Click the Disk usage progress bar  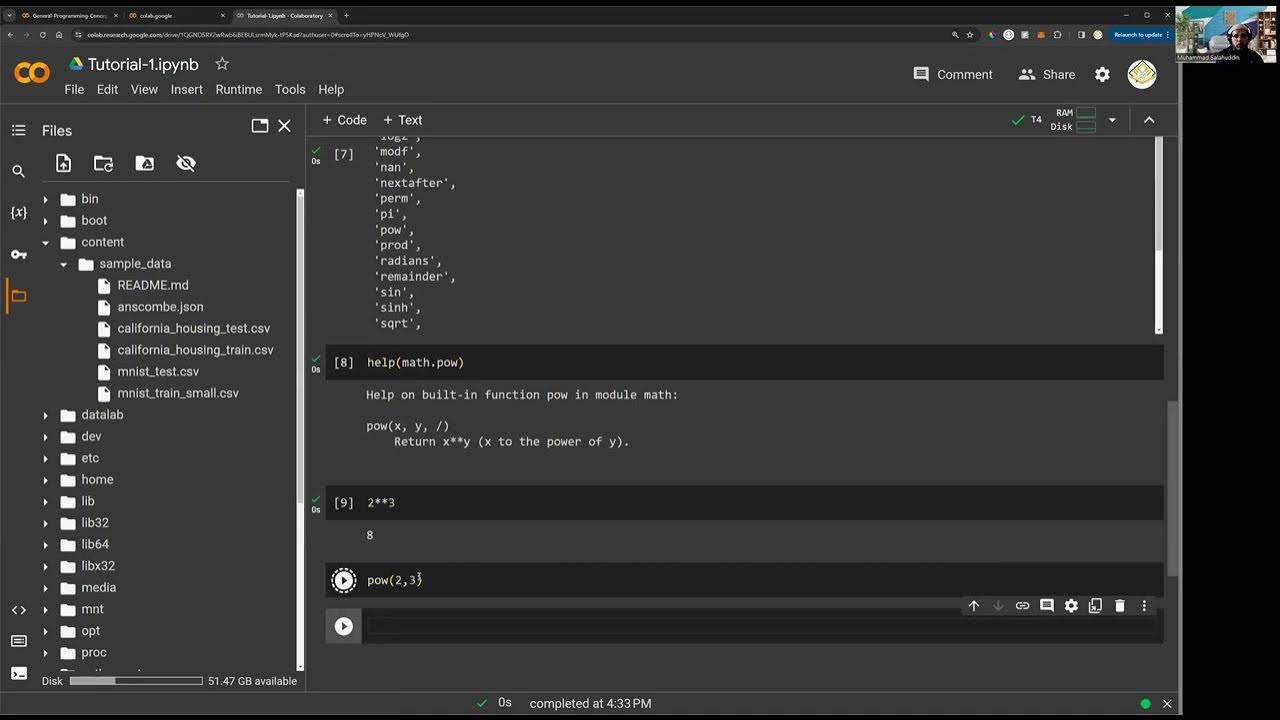click(x=136, y=681)
